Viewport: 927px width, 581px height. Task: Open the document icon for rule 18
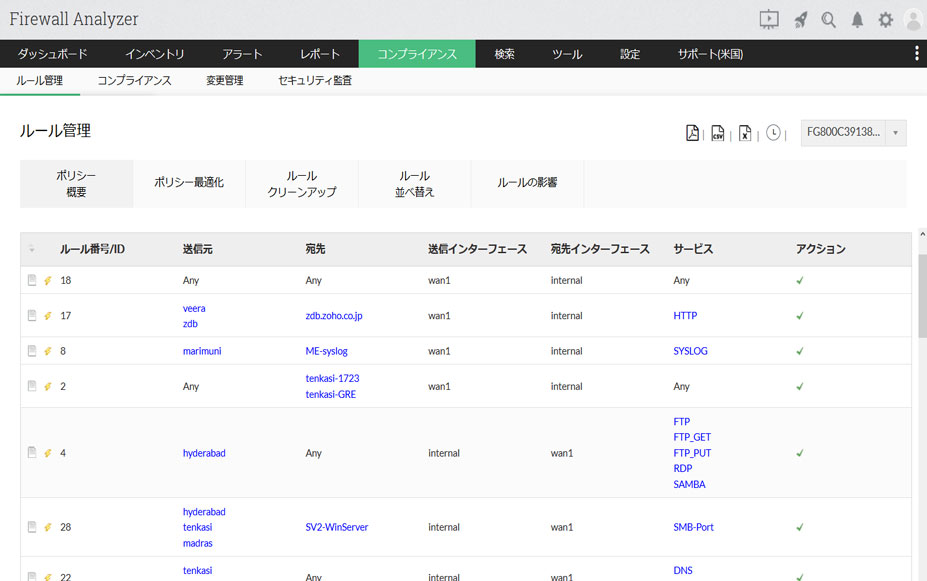pyautogui.click(x=32, y=281)
